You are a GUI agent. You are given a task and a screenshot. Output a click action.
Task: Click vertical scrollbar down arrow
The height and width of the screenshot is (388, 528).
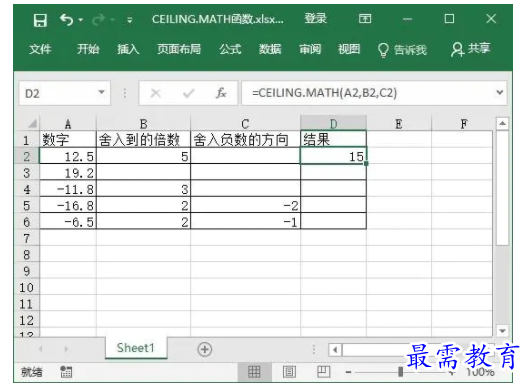pyautogui.click(x=502, y=331)
